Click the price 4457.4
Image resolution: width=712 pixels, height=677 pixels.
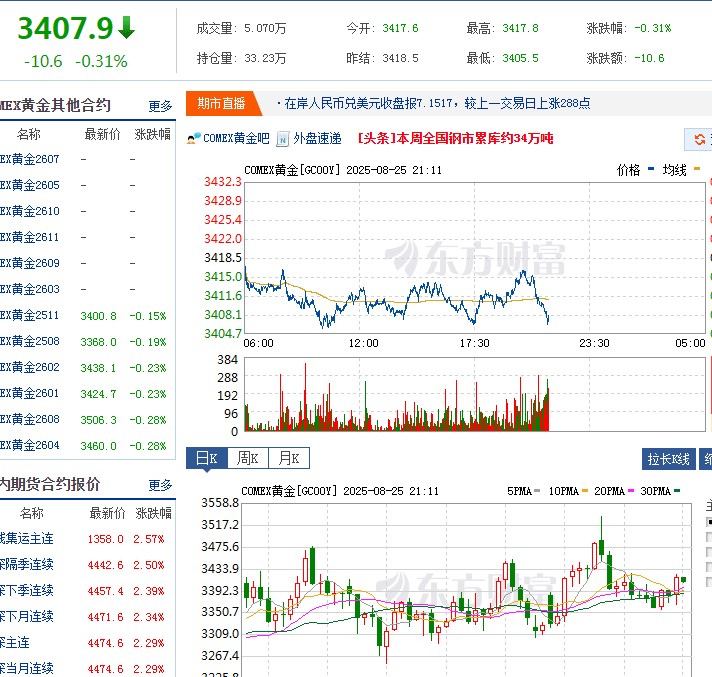(x=105, y=591)
